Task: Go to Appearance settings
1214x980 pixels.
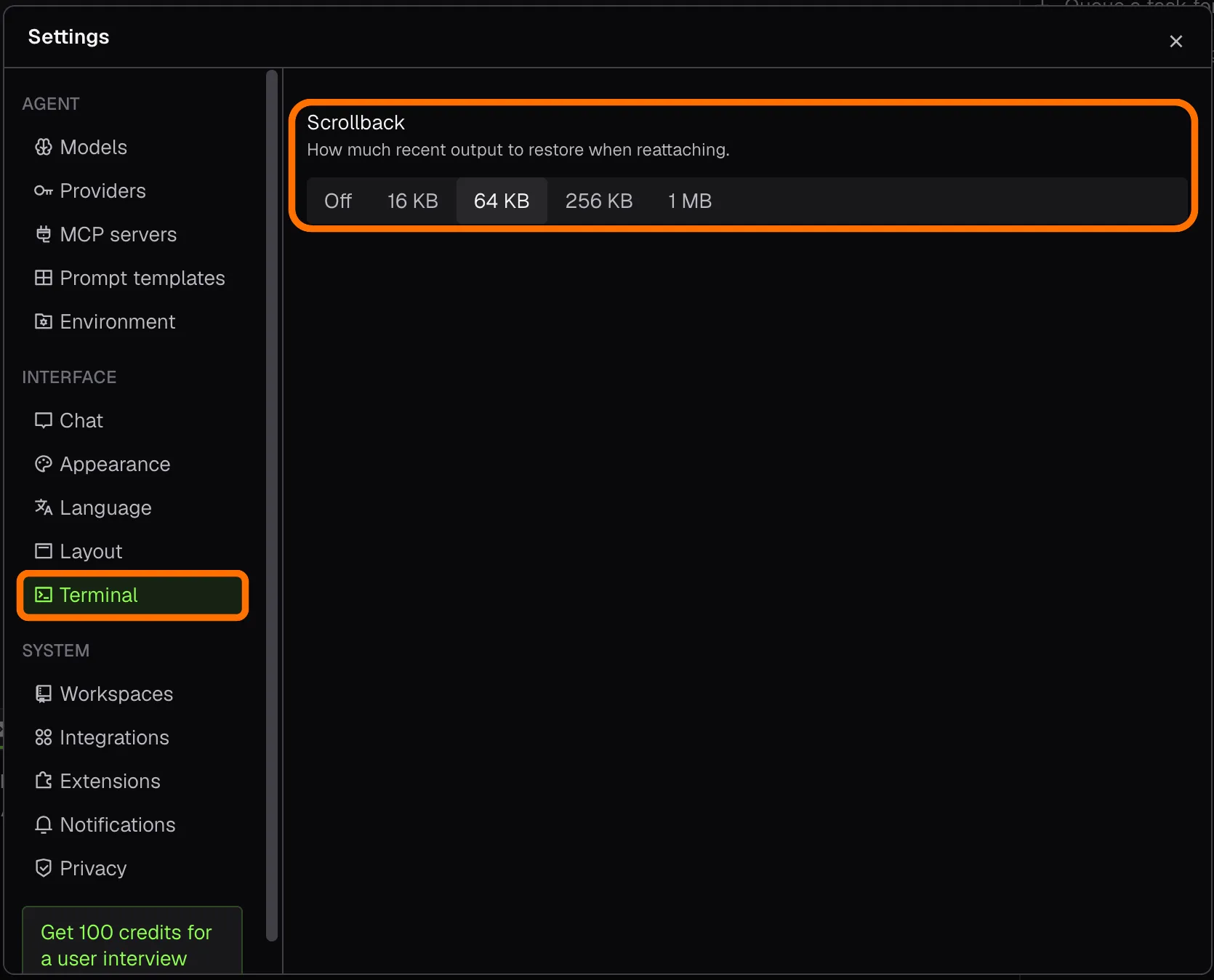Action: point(132,465)
